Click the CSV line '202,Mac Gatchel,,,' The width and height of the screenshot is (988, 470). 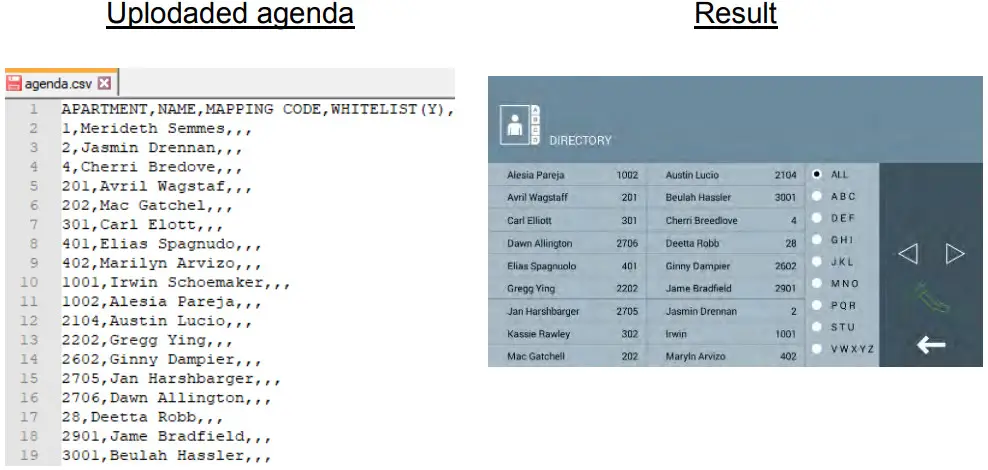pyautogui.click(x=147, y=205)
